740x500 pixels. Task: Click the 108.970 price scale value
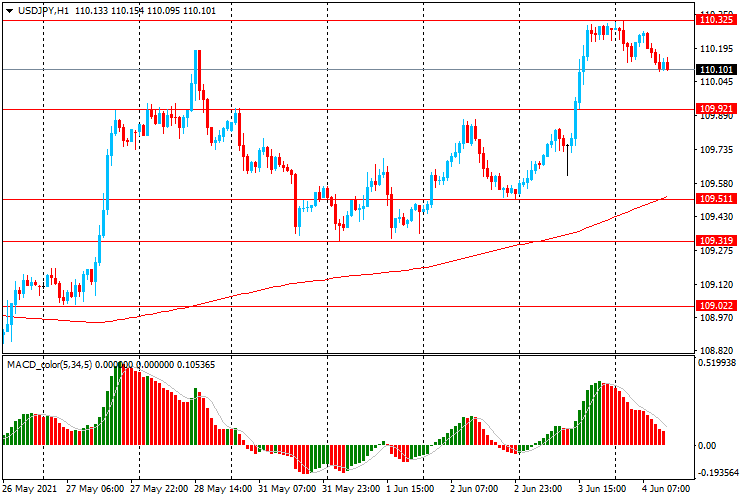click(x=716, y=318)
